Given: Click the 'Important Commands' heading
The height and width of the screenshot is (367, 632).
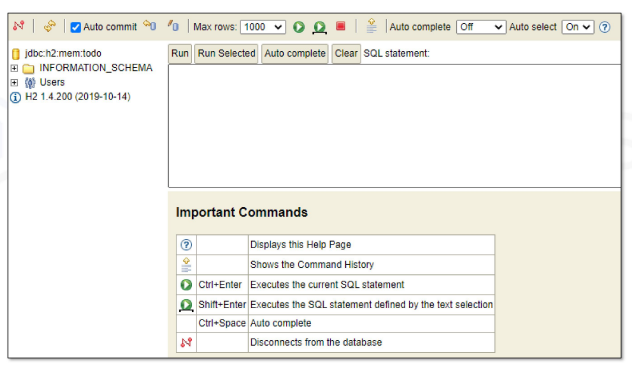Looking at the screenshot, I should point(242,212).
